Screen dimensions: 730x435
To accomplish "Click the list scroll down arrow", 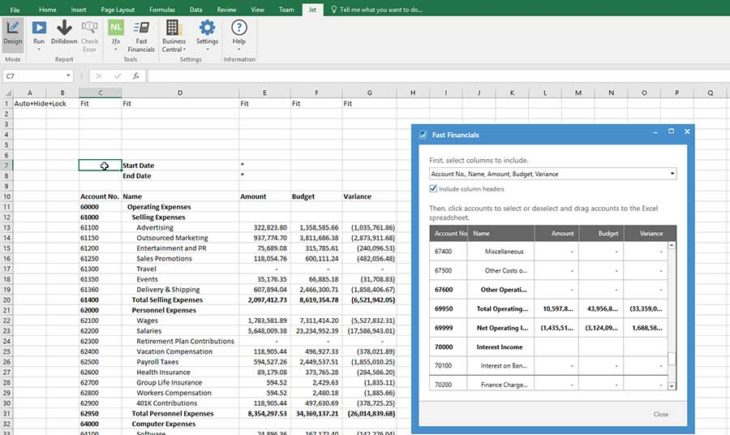I will click(671, 386).
